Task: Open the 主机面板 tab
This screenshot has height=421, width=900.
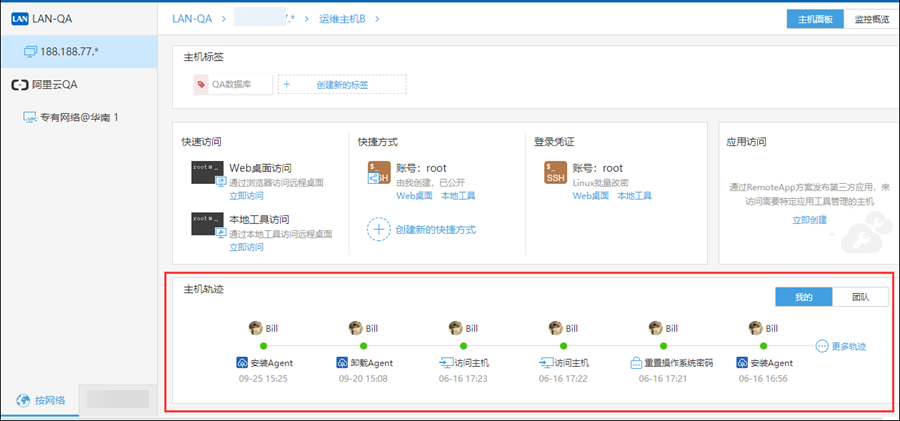Action: click(816, 20)
